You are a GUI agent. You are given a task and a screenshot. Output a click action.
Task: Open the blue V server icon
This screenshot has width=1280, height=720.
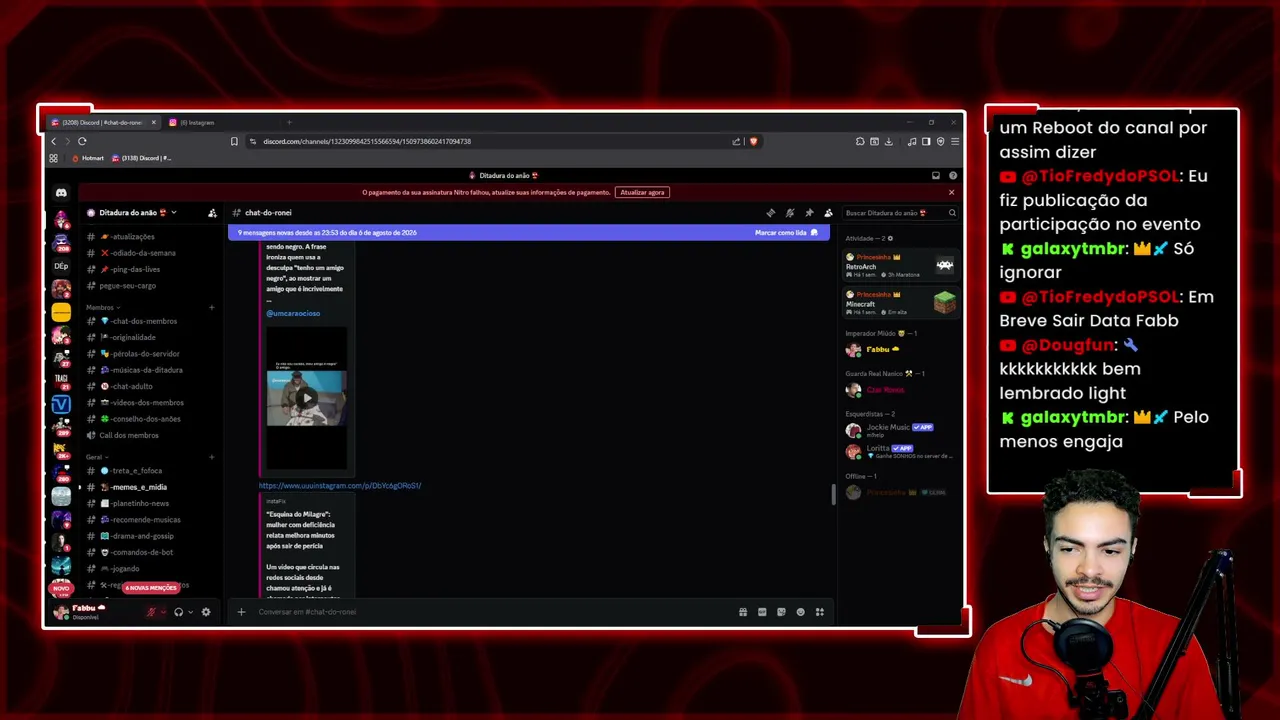click(61, 404)
